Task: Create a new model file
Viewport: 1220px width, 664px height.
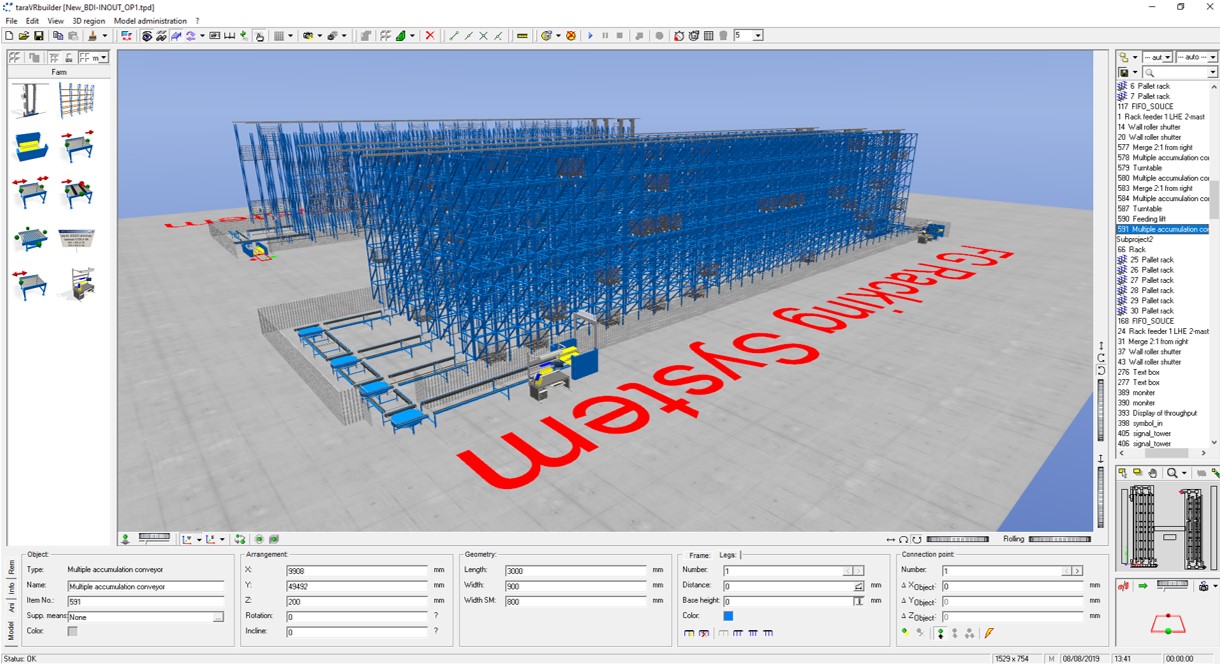Action: click(x=9, y=36)
